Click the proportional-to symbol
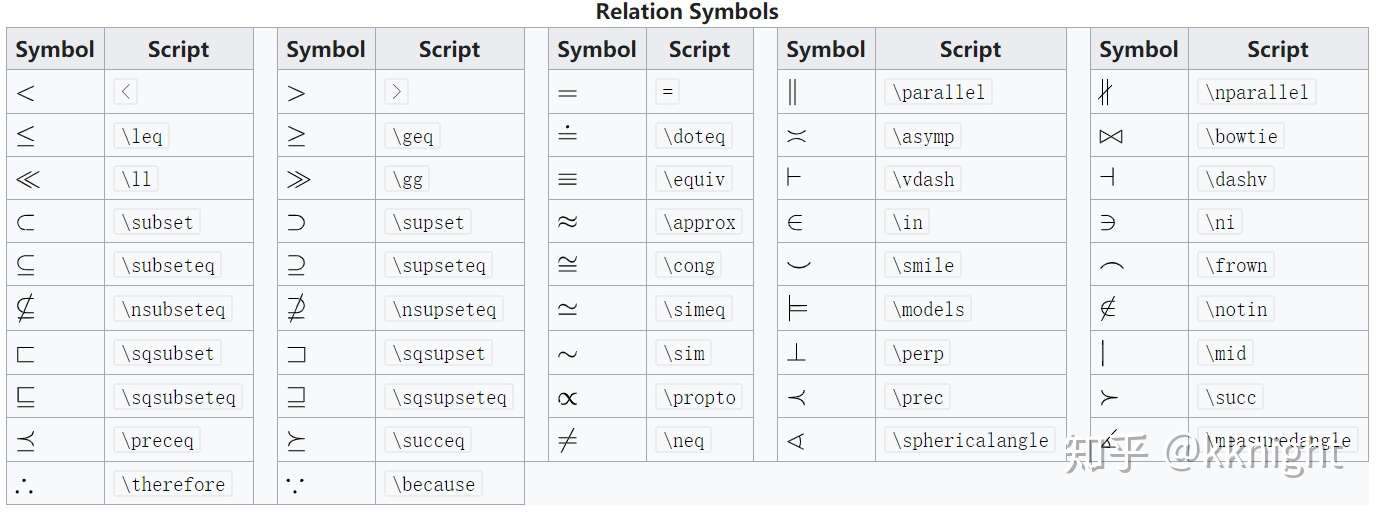Image resolution: width=1378 pixels, height=516 pixels. point(567,398)
